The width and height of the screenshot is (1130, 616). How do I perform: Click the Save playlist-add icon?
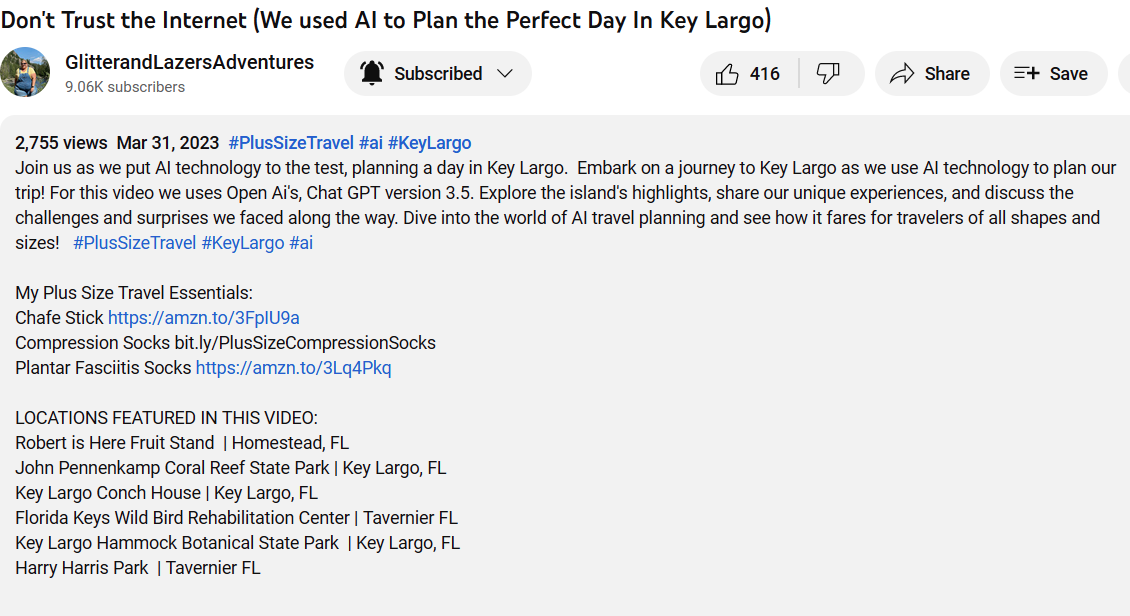coord(1027,73)
